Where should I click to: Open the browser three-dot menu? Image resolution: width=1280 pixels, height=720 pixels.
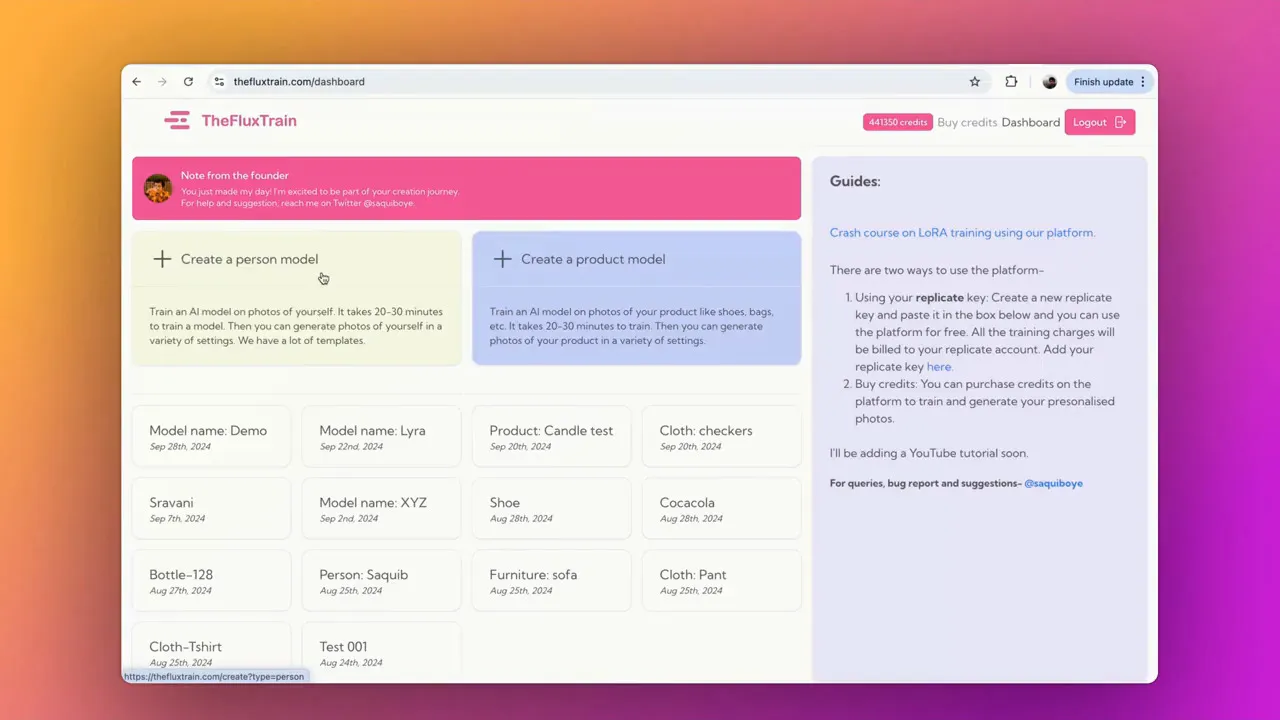coord(1145,81)
